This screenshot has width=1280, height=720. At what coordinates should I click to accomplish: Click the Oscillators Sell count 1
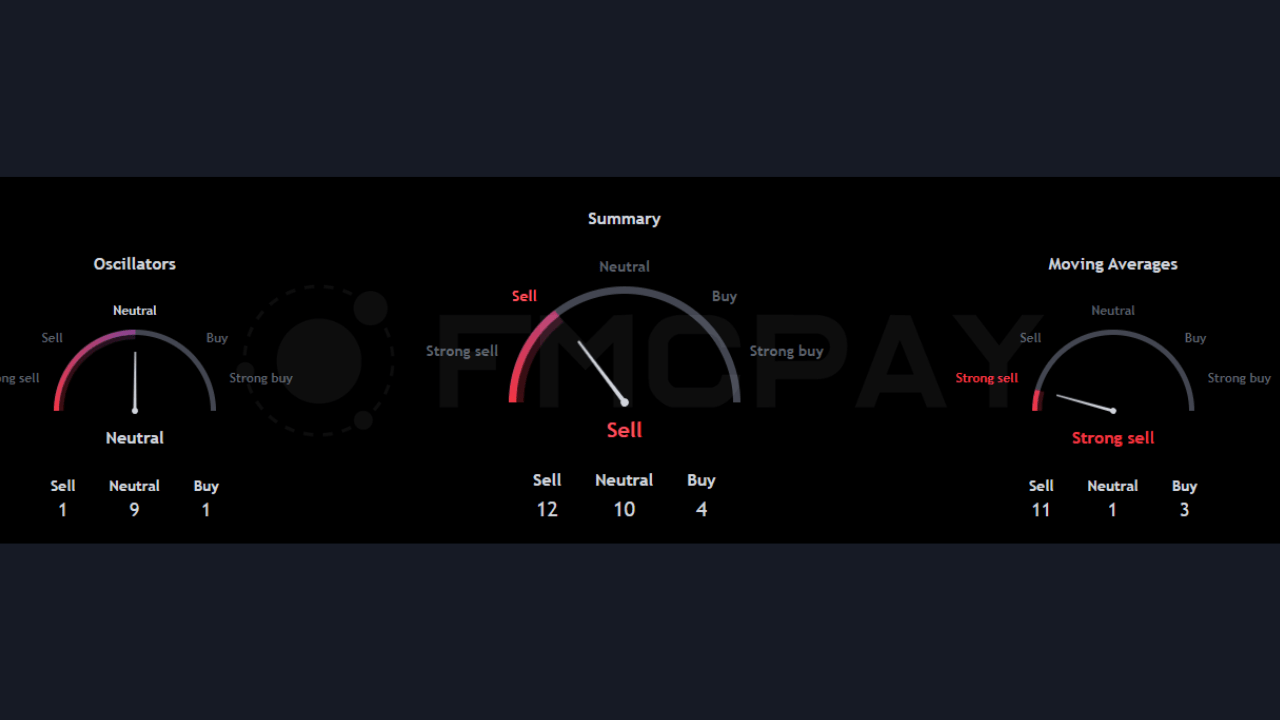click(62, 510)
